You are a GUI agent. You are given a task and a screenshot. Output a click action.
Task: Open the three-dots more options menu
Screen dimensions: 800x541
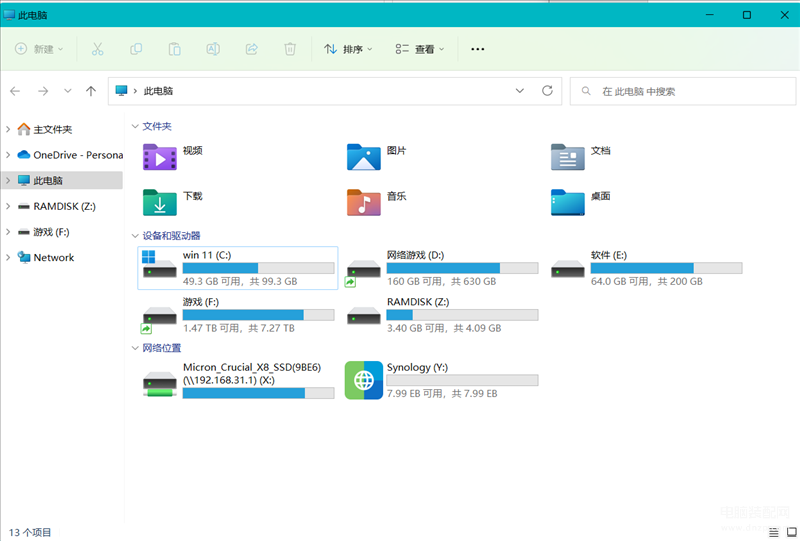coord(478,49)
